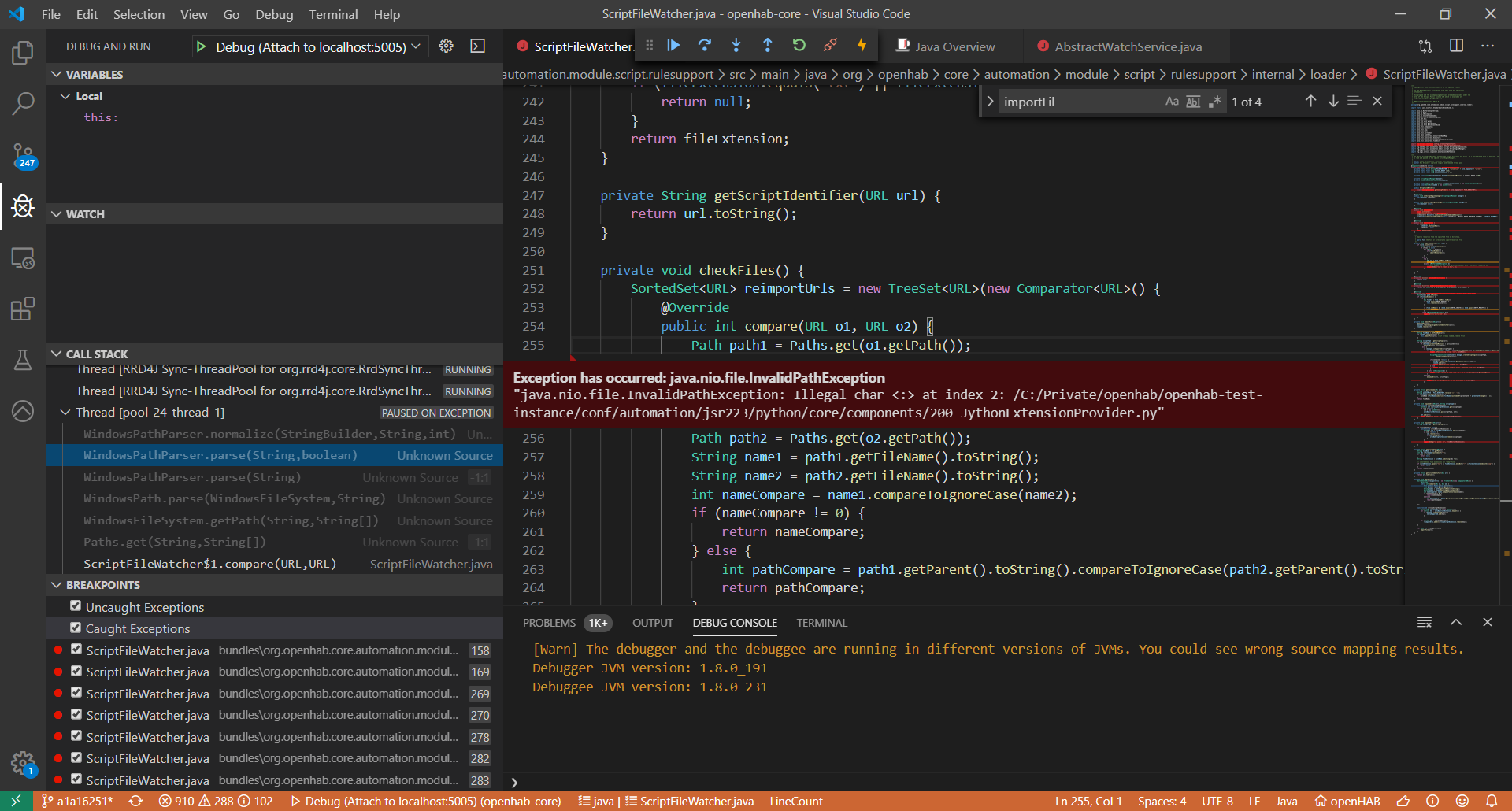The image size is (1512, 811).
Task: Collapse the CALL STACK section
Action: (x=56, y=354)
